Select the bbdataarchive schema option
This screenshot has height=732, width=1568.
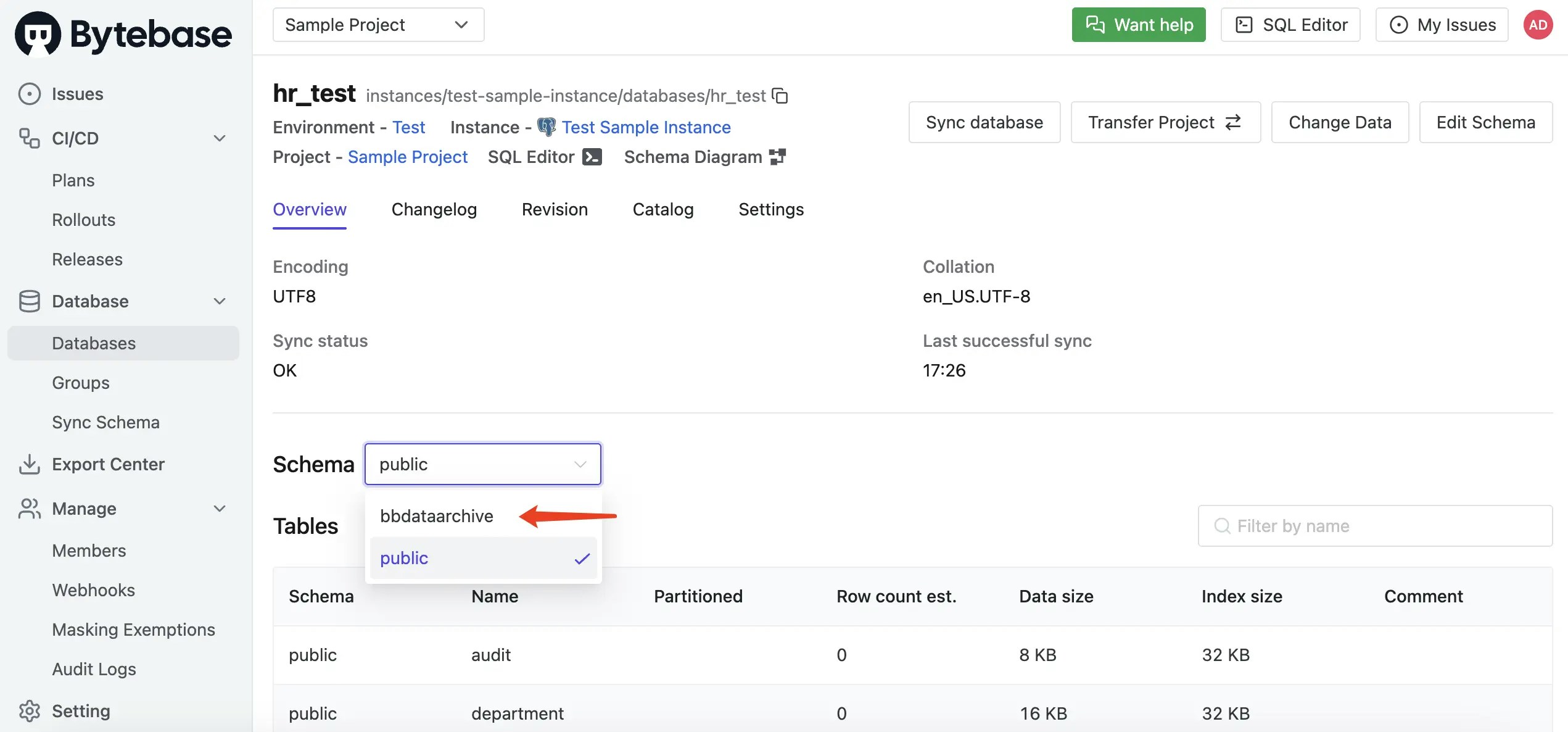[437, 515]
